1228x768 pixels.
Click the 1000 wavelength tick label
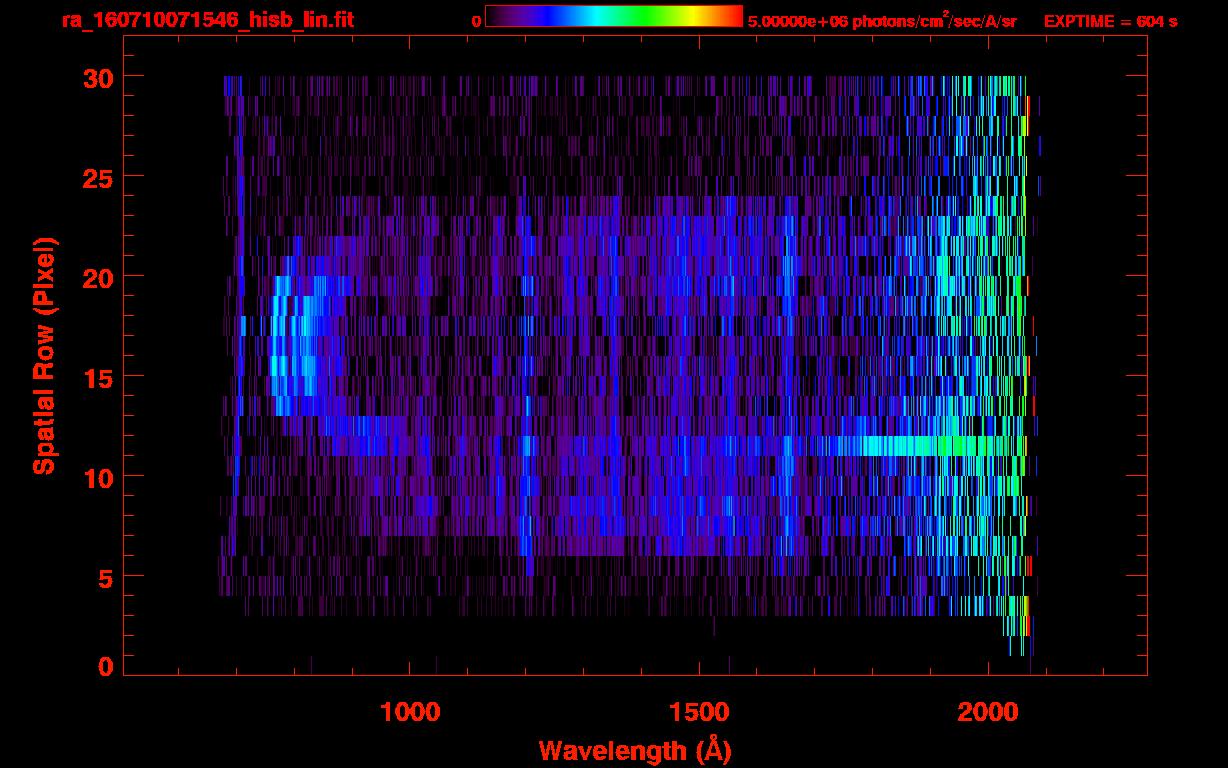click(x=410, y=712)
